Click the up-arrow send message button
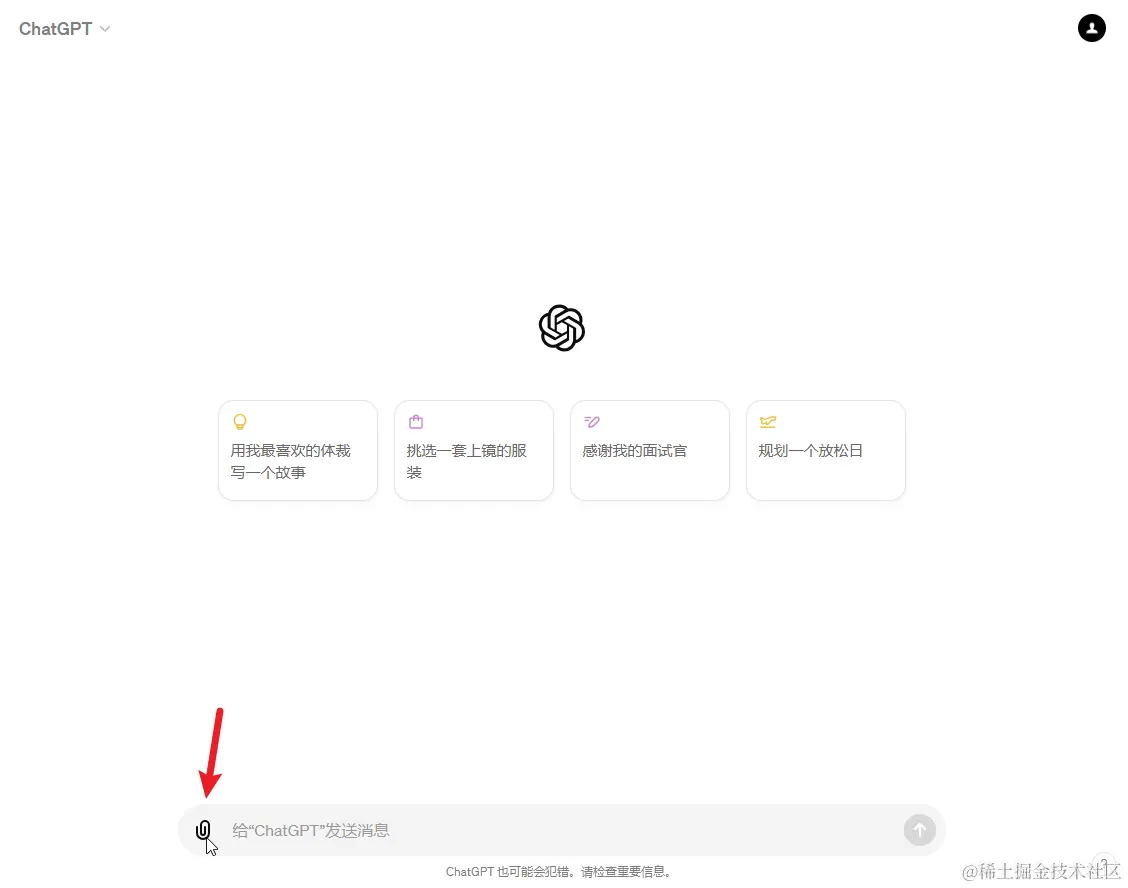The image size is (1128, 888). coord(919,830)
